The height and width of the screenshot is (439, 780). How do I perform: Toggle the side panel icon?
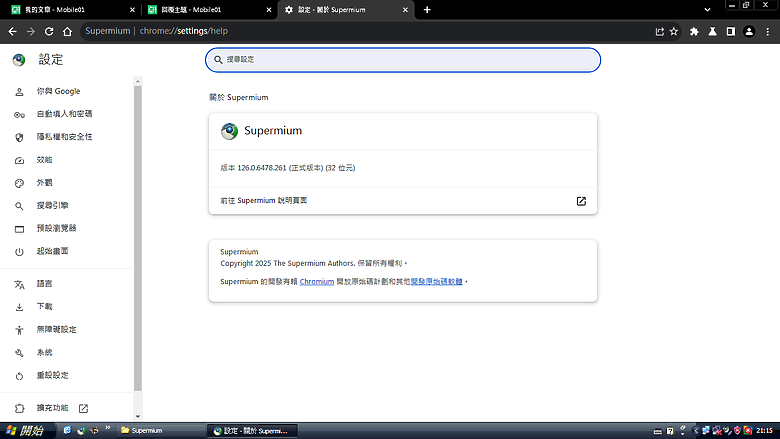731,31
